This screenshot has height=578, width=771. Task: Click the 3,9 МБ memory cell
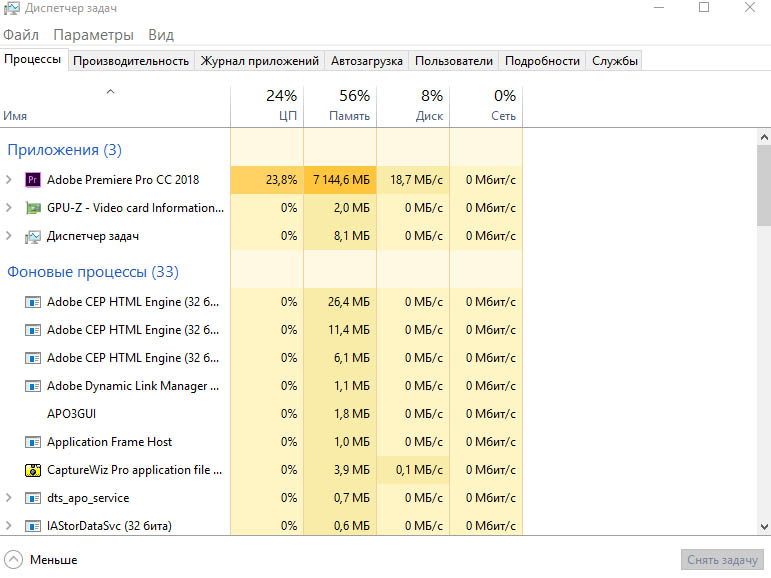click(x=340, y=470)
